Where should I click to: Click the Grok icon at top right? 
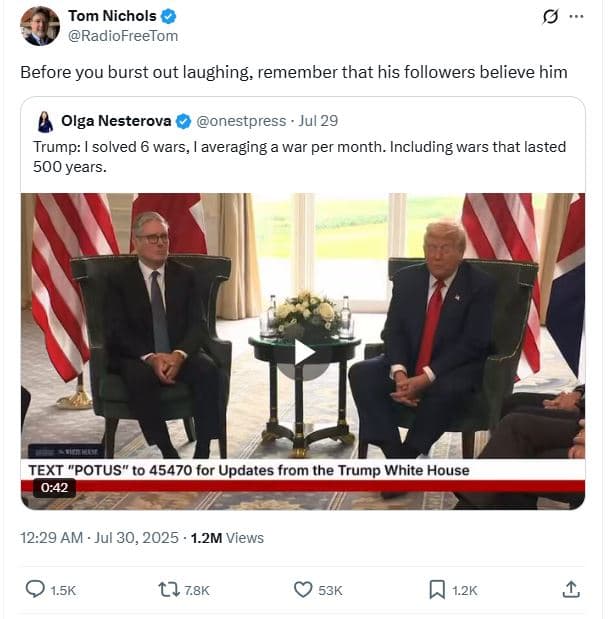point(548,17)
